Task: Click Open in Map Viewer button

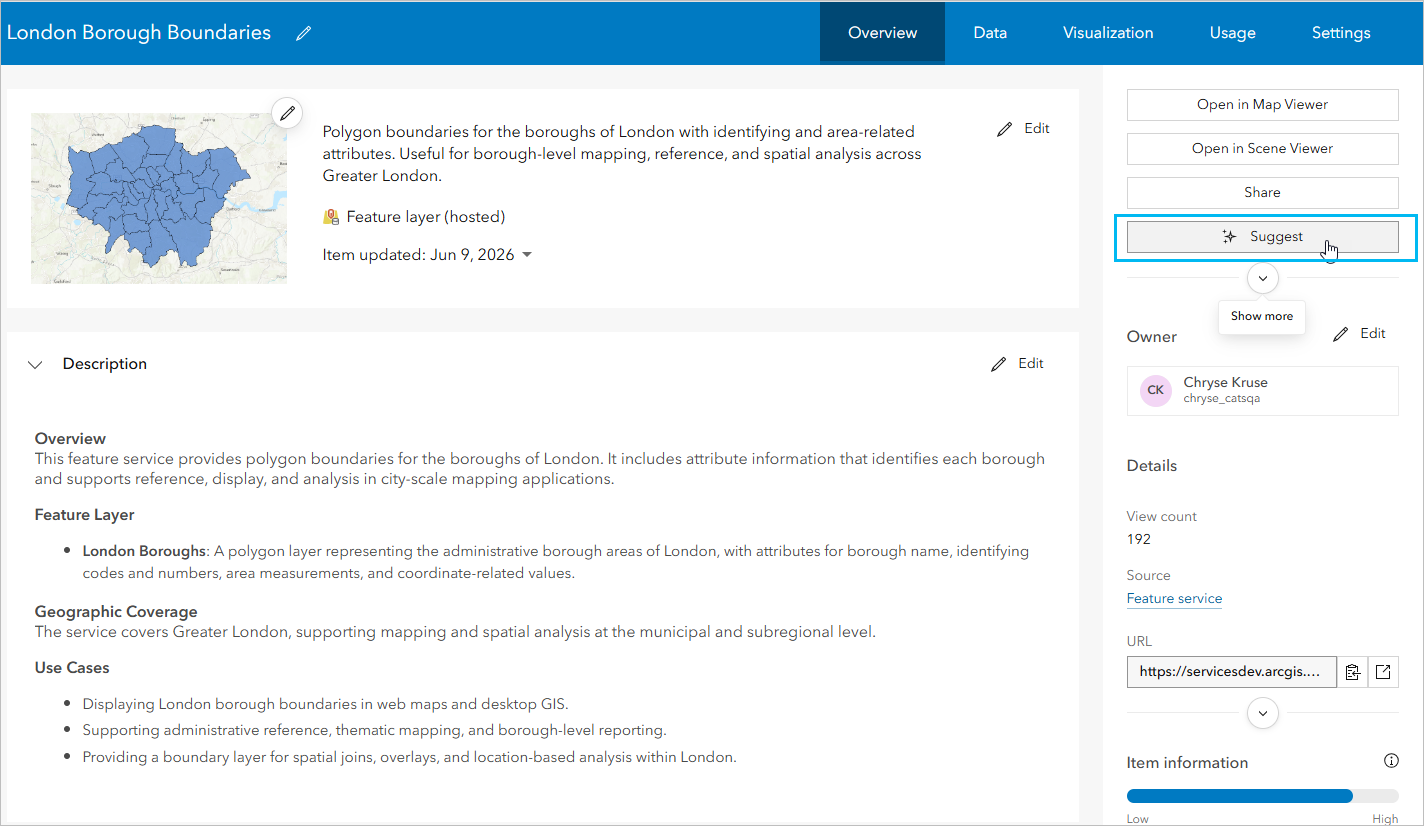Action: (1262, 104)
